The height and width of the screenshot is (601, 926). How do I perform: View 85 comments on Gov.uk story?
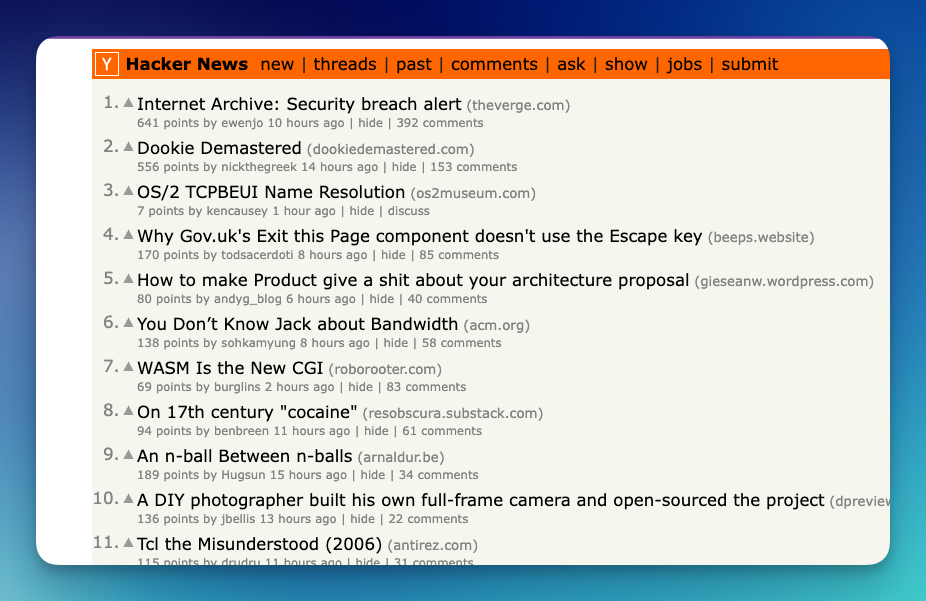coord(459,255)
